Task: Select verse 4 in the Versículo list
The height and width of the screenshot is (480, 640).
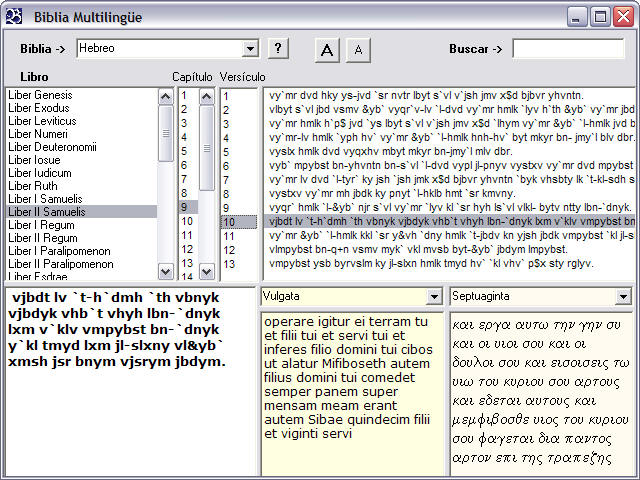Action: click(x=239, y=138)
